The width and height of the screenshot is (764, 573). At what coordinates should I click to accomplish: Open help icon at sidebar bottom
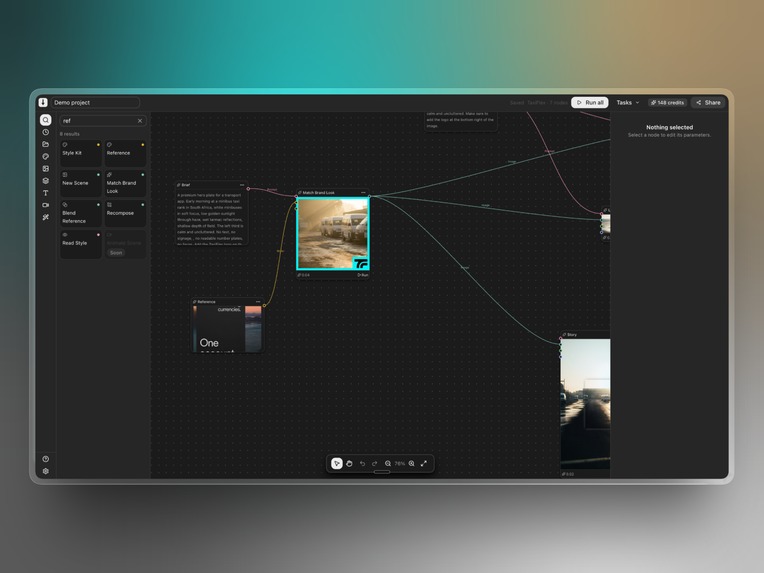45,459
